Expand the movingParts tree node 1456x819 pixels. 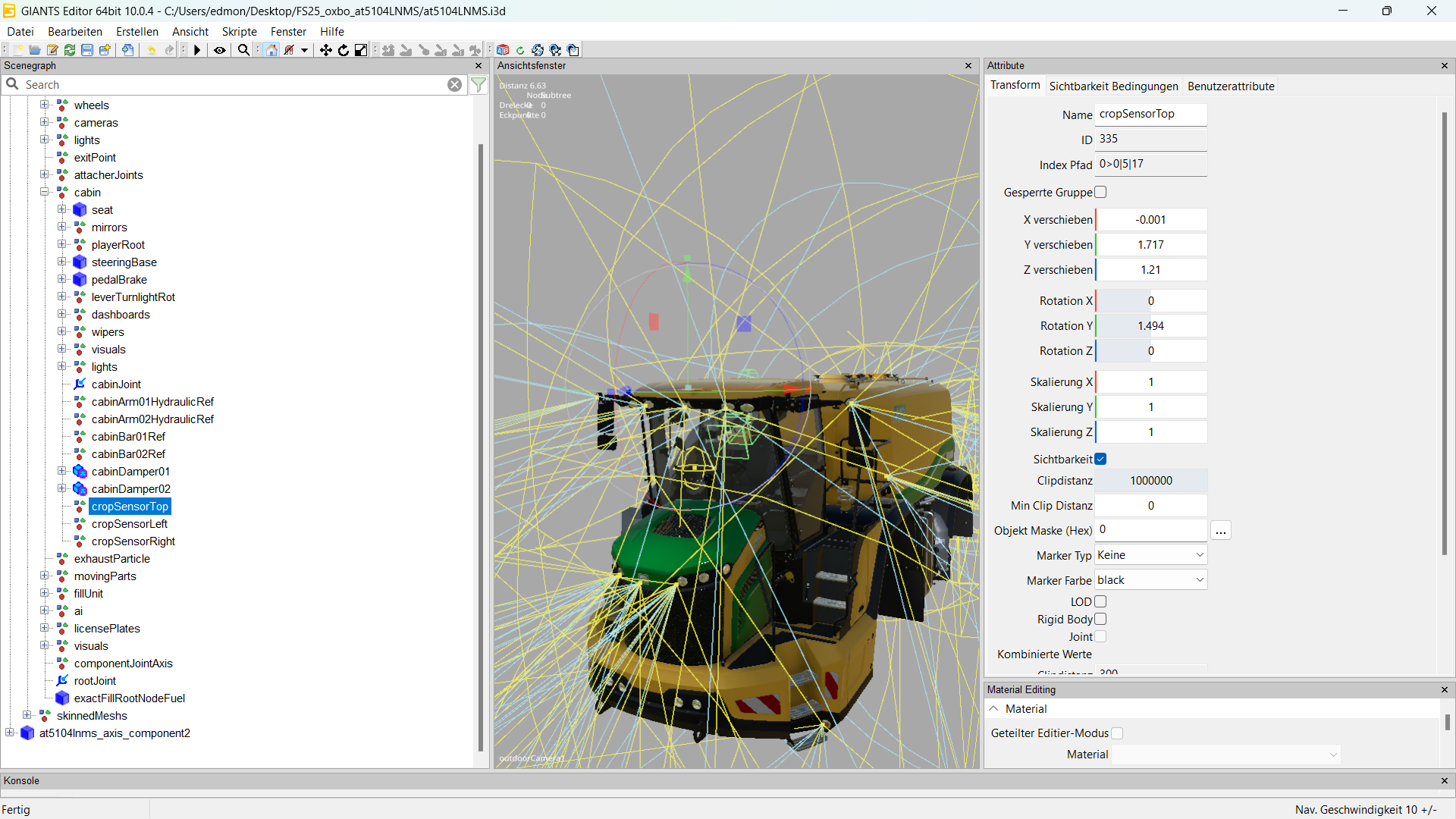click(45, 576)
